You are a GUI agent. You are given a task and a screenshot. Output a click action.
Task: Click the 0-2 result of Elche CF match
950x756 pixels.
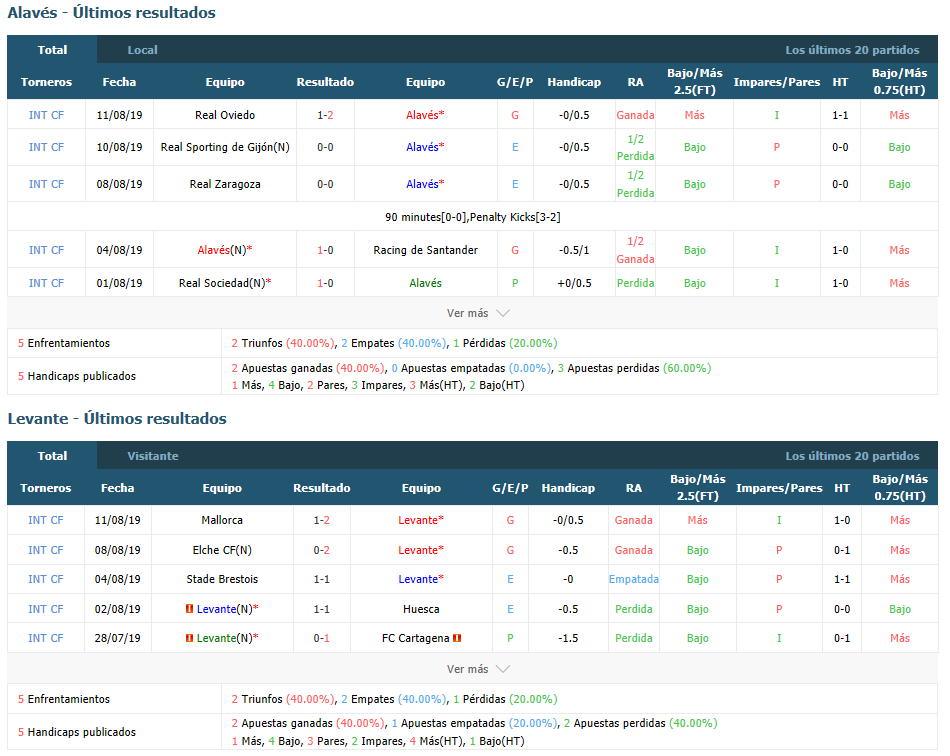coord(322,550)
